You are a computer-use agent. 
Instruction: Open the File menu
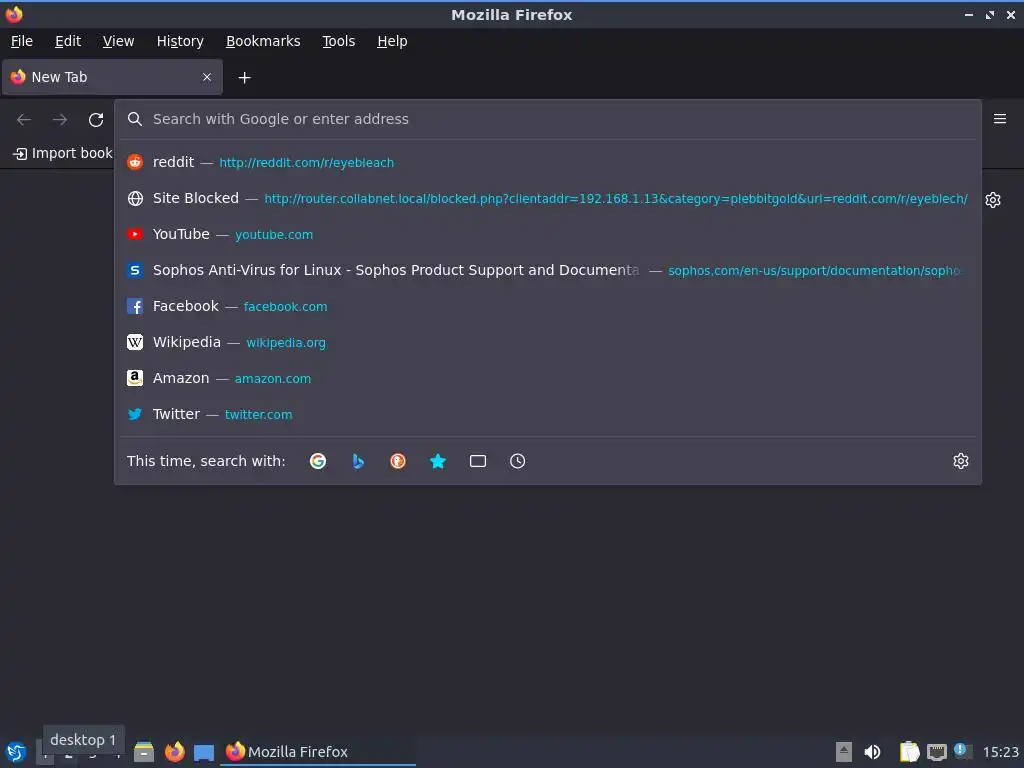[22, 41]
